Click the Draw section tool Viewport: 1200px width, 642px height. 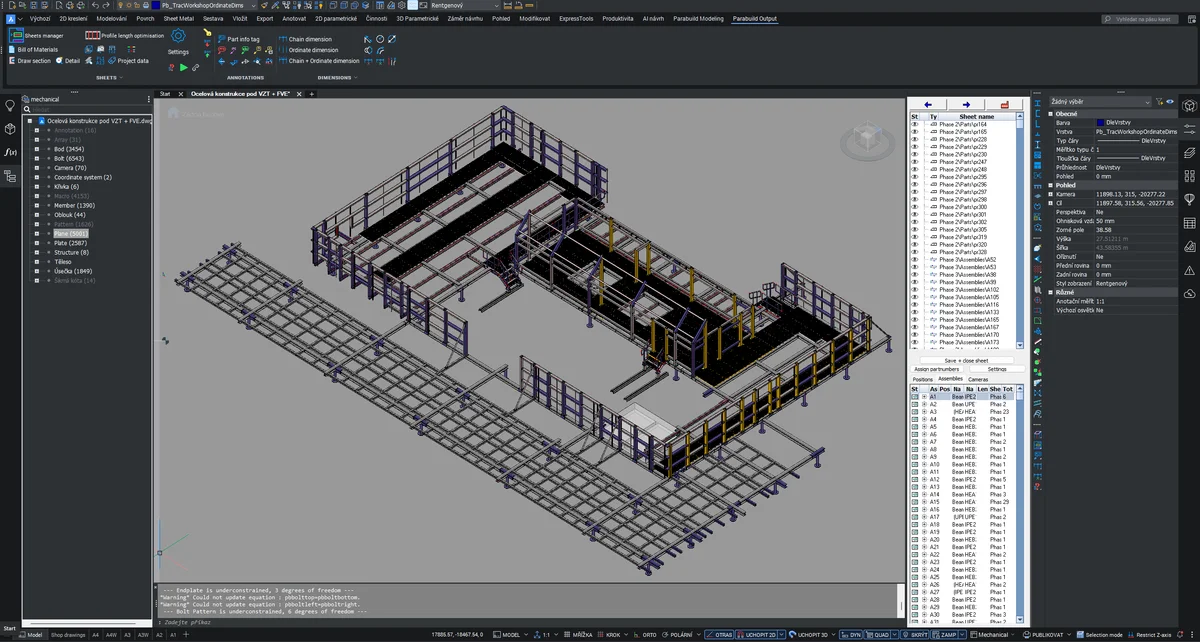[33, 61]
